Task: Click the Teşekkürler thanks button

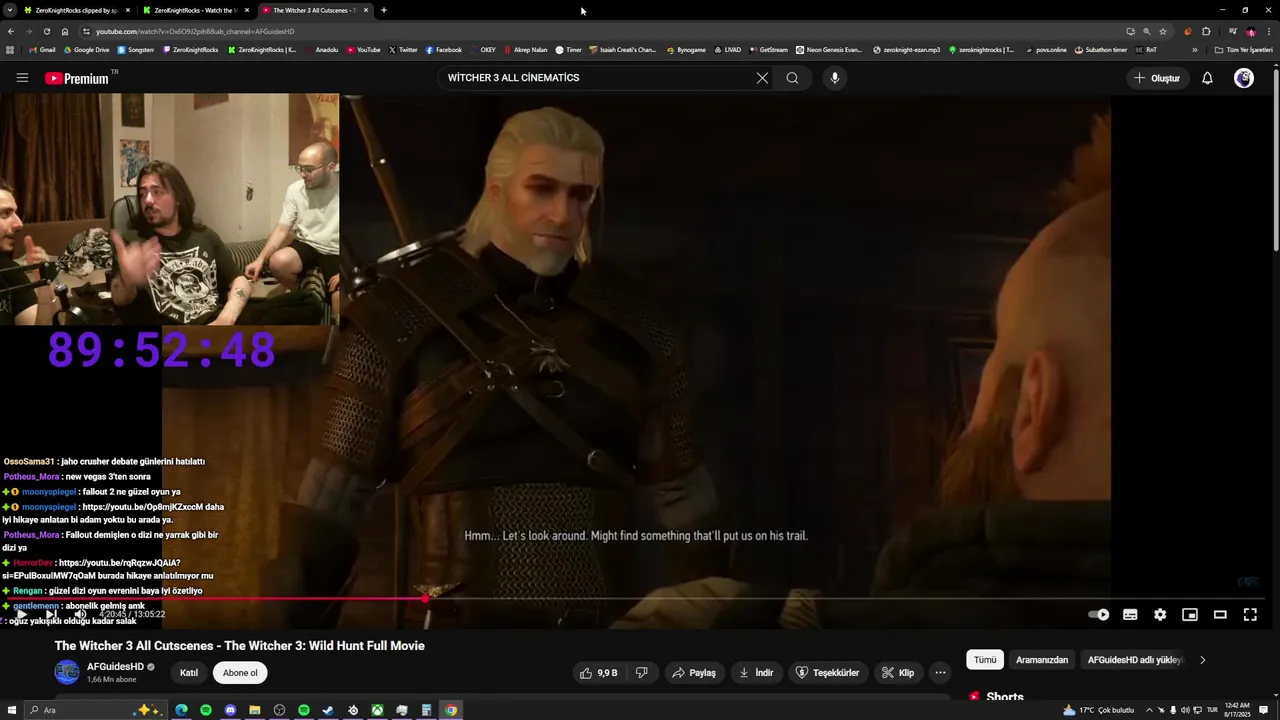Action: click(827, 673)
